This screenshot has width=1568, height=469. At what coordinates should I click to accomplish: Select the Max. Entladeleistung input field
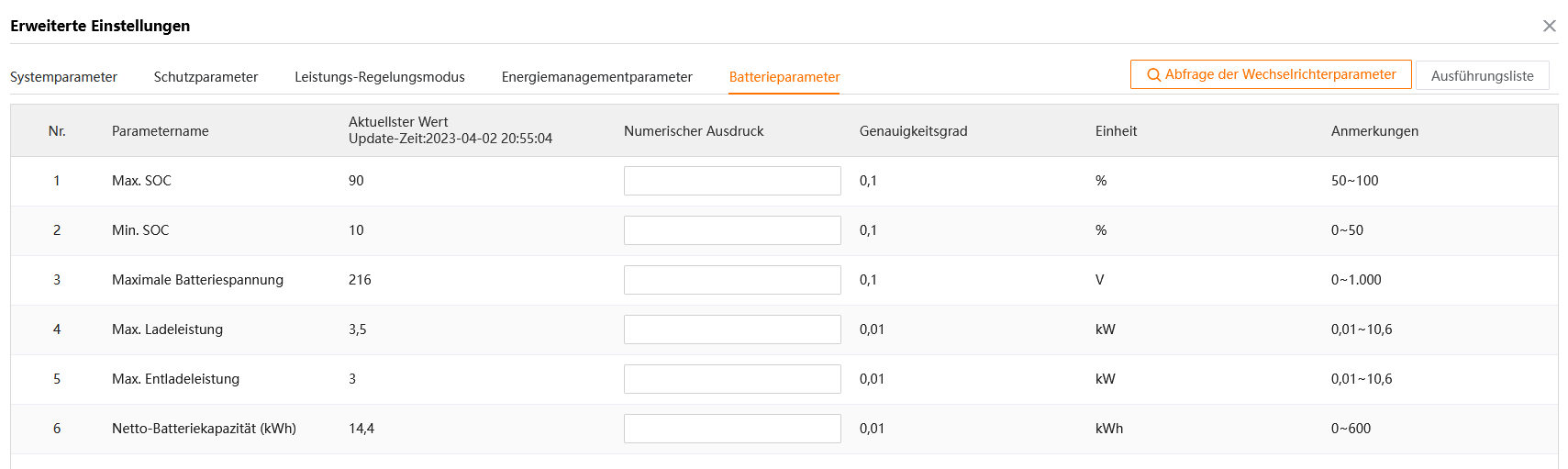click(x=732, y=379)
